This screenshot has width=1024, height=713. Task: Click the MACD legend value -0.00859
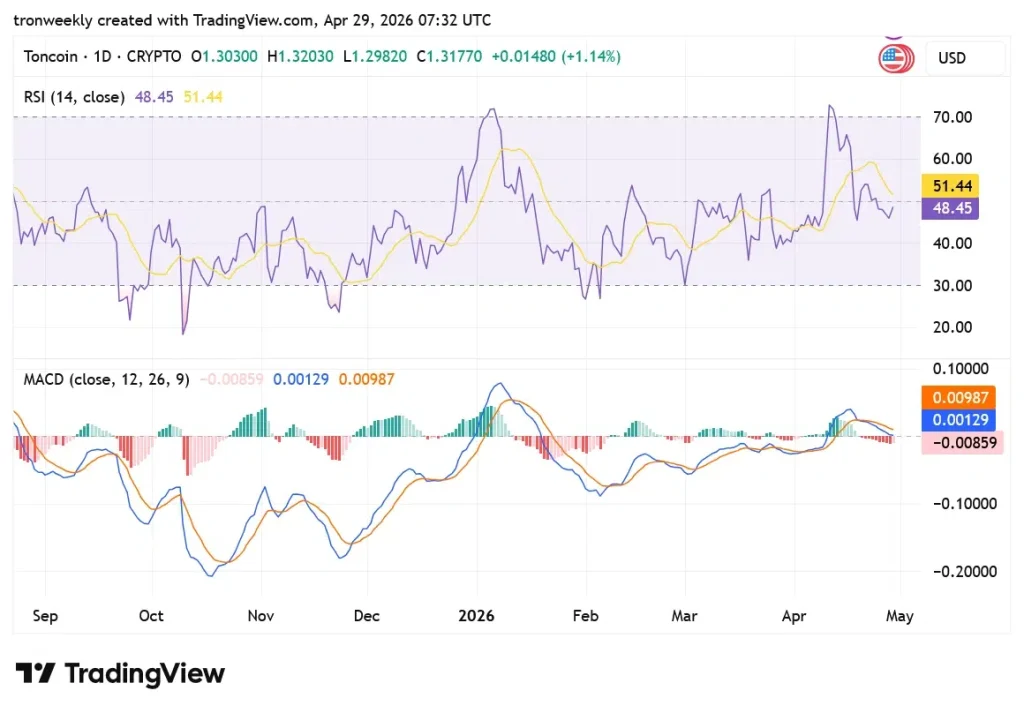pyautogui.click(x=231, y=379)
